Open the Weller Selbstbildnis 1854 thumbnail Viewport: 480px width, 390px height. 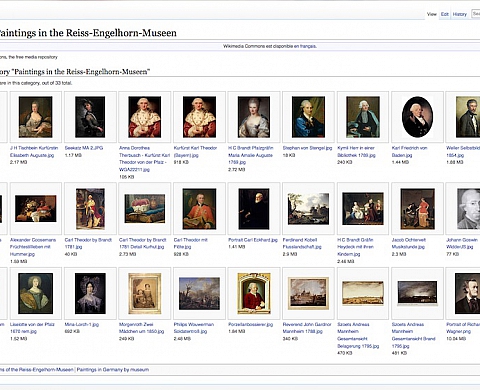(x=468, y=117)
